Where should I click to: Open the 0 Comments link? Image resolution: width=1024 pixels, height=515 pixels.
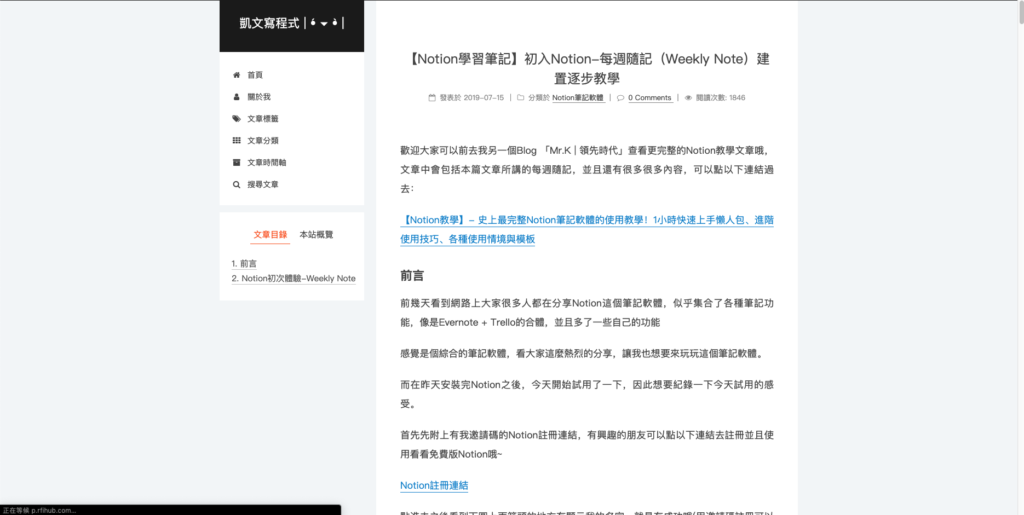(x=650, y=98)
